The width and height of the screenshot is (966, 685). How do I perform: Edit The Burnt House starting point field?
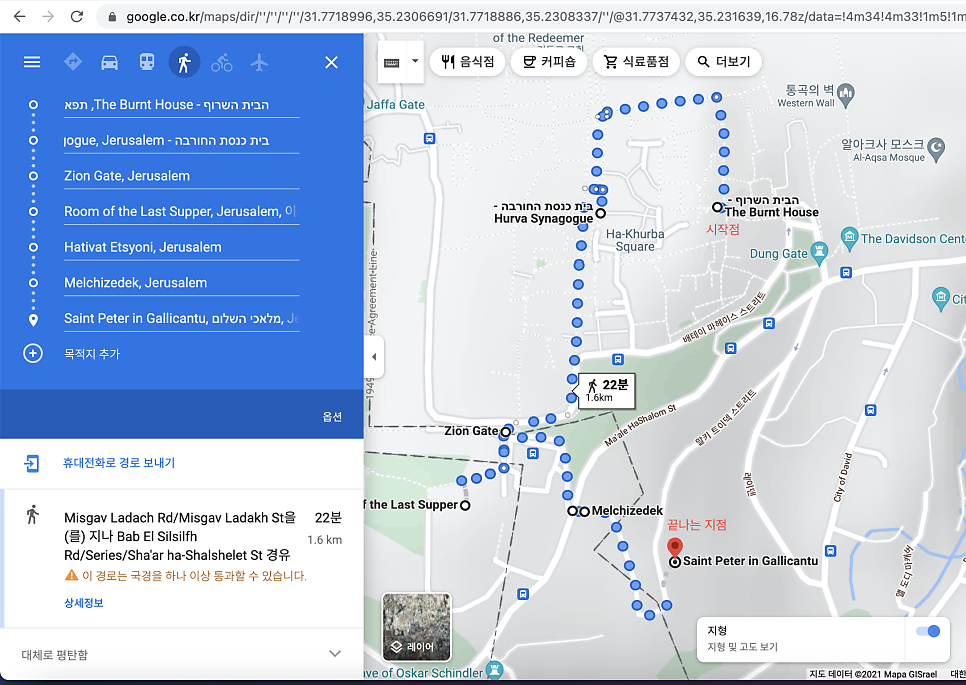181,105
